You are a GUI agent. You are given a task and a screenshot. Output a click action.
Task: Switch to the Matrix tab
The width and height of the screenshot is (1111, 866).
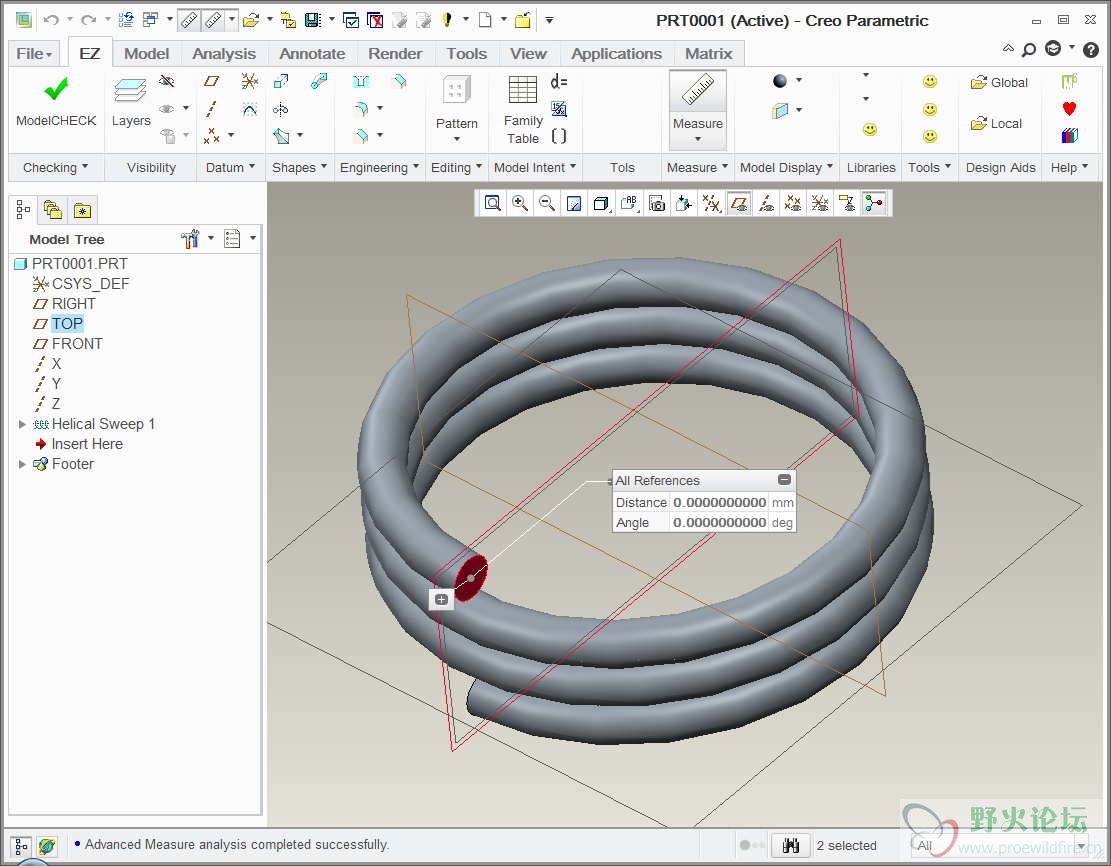[x=709, y=54]
